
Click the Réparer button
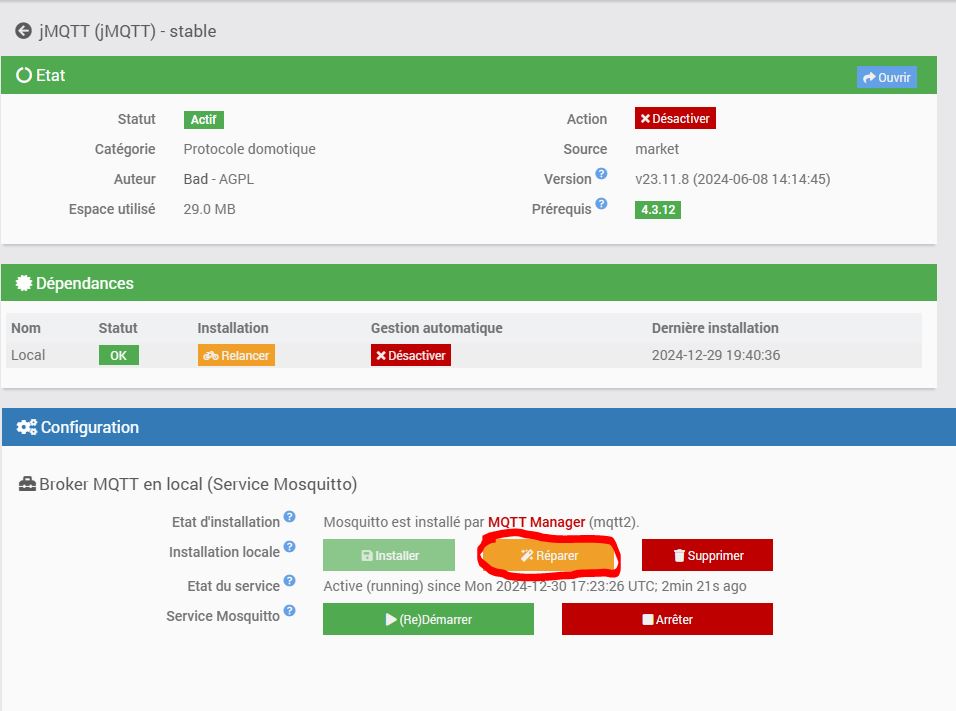click(549, 556)
